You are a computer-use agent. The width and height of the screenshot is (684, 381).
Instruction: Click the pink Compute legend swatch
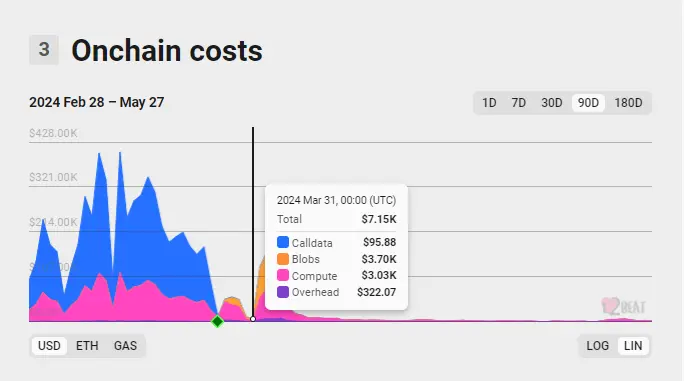(x=283, y=275)
